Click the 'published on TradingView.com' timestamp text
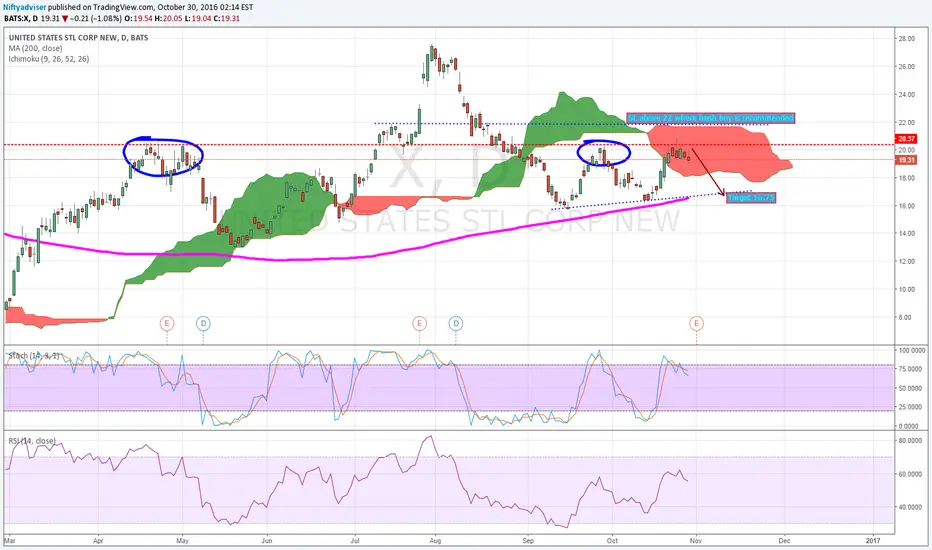This screenshot has width=932, height=550. click(x=150, y=7)
